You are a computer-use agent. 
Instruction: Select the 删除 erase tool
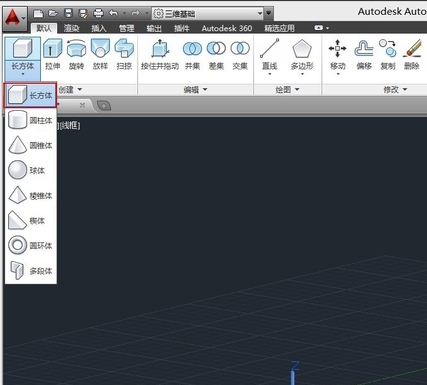click(x=412, y=55)
